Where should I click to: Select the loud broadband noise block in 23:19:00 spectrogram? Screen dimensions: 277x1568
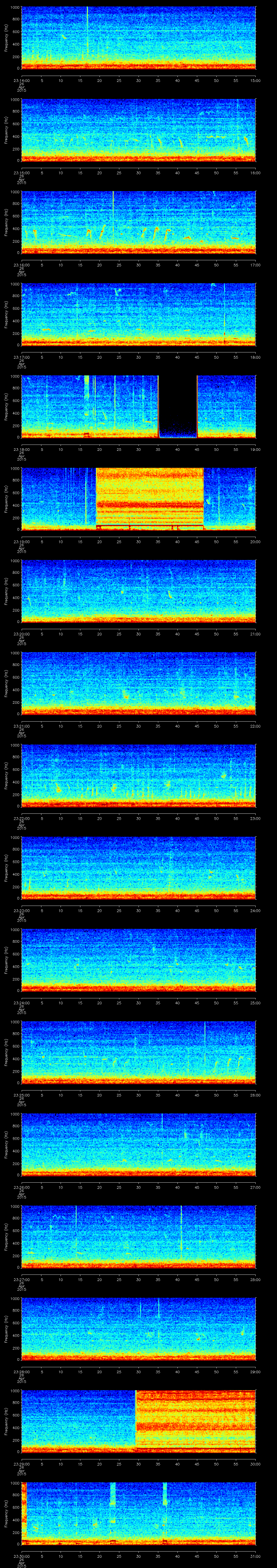[x=150, y=499]
